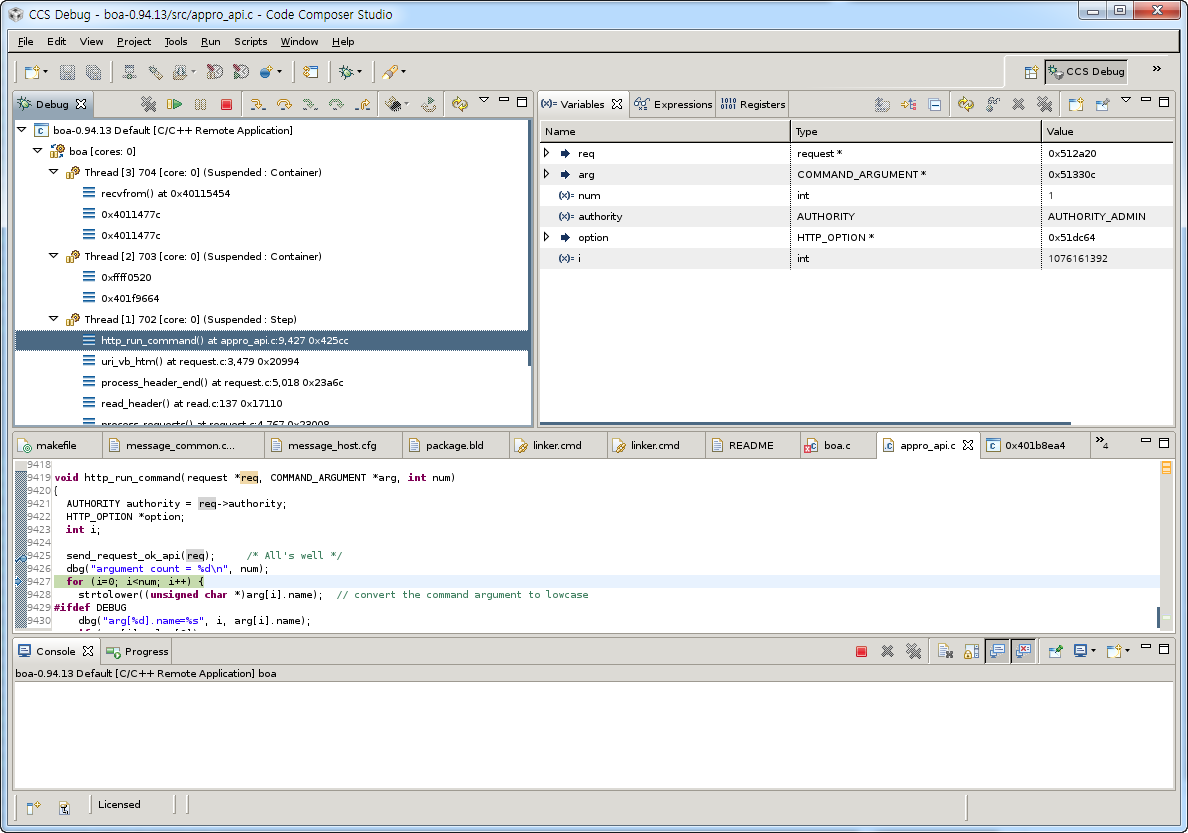Click the Suspend button in Debug view
Viewport: 1188px width, 833px height.
coord(200,104)
